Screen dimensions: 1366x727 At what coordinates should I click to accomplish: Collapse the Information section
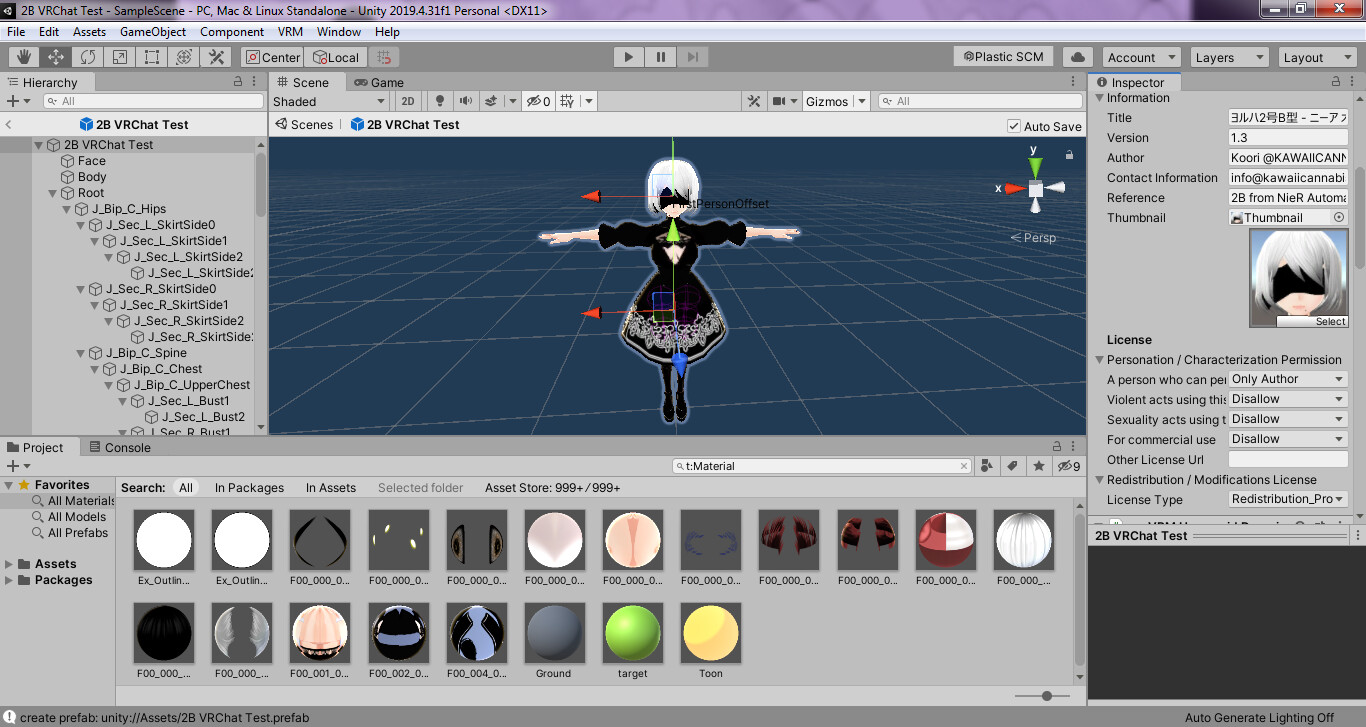point(1100,98)
